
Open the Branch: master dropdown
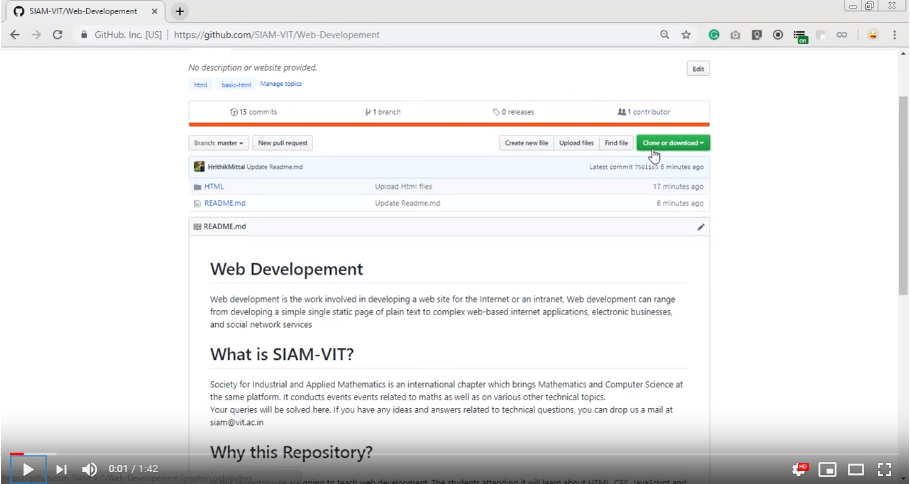coord(219,143)
